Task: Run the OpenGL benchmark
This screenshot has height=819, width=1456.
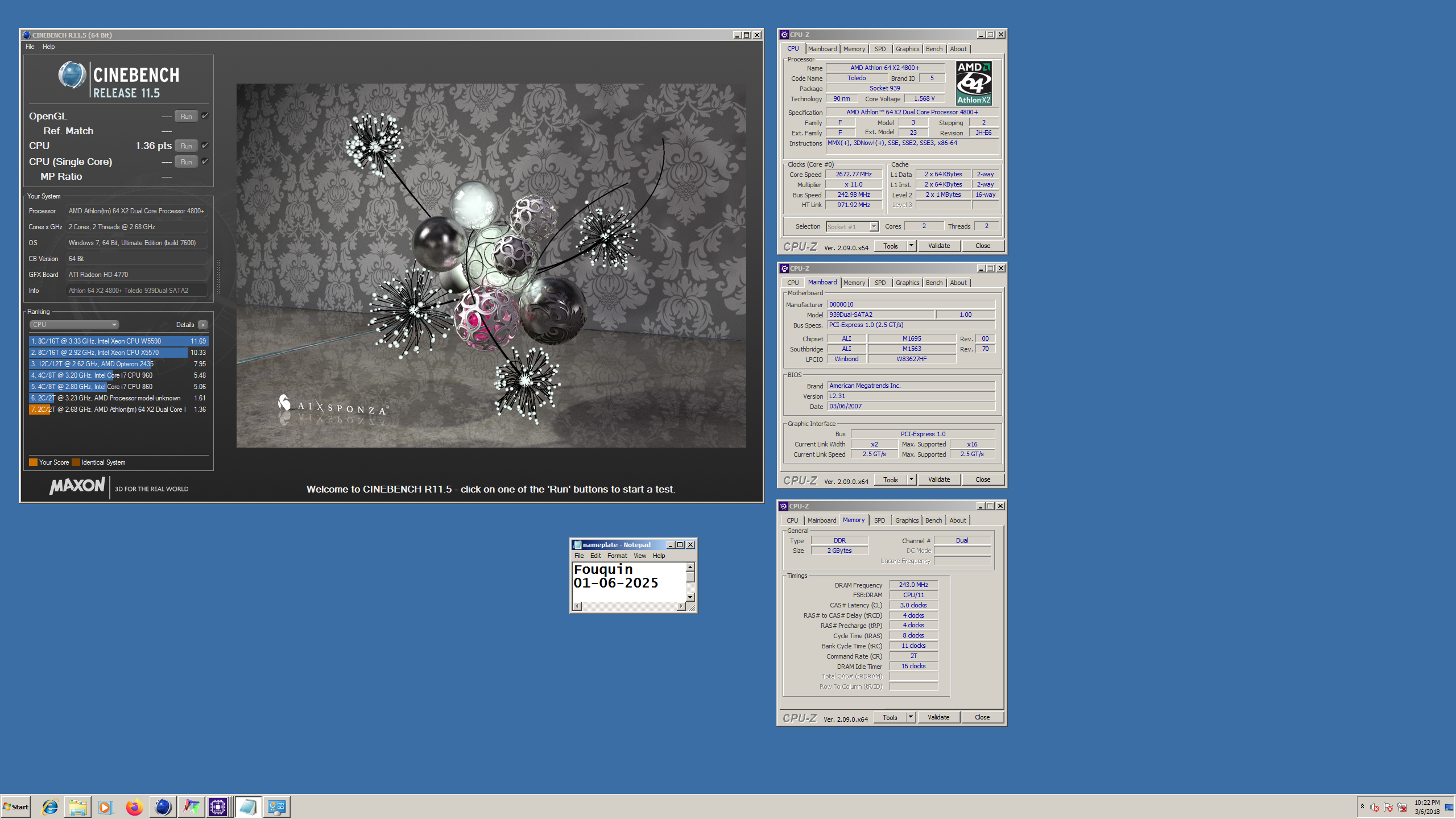Action: click(x=186, y=116)
